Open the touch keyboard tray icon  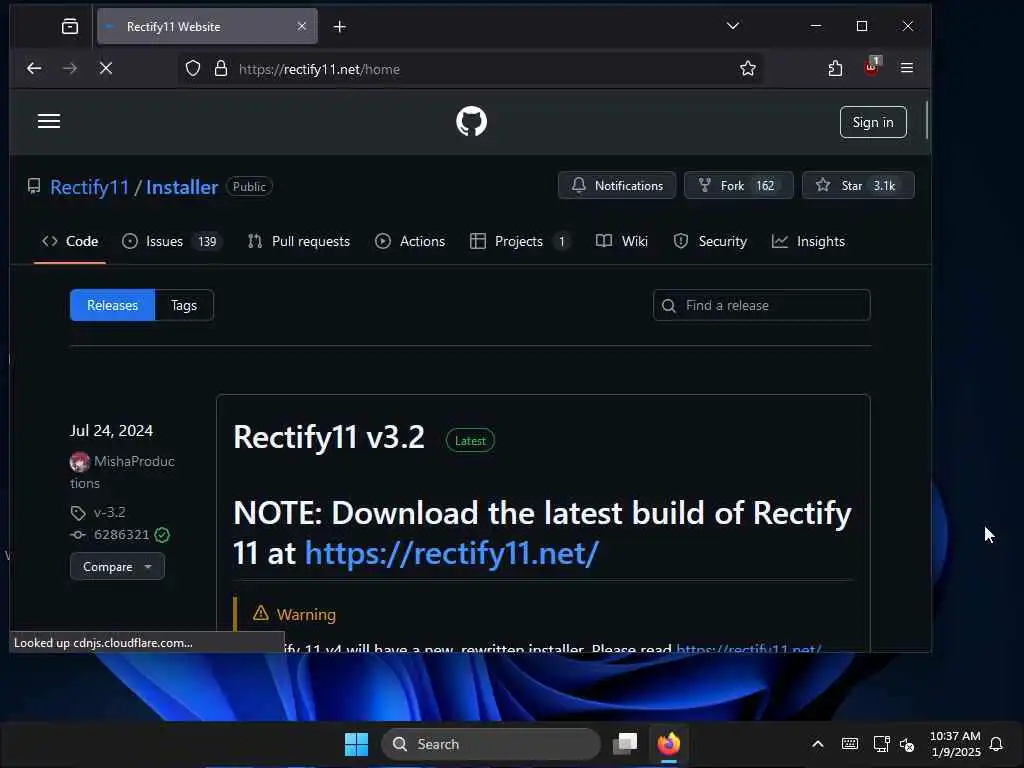tap(850, 744)
